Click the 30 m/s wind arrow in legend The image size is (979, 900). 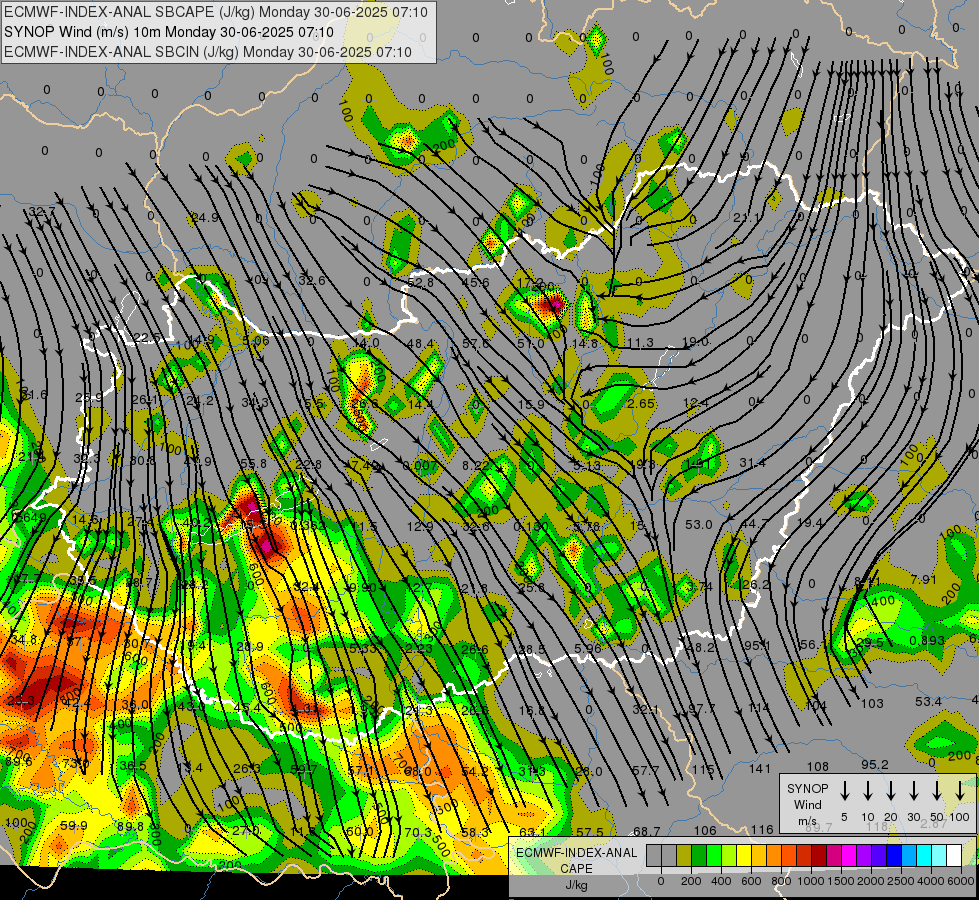(913, 791)
